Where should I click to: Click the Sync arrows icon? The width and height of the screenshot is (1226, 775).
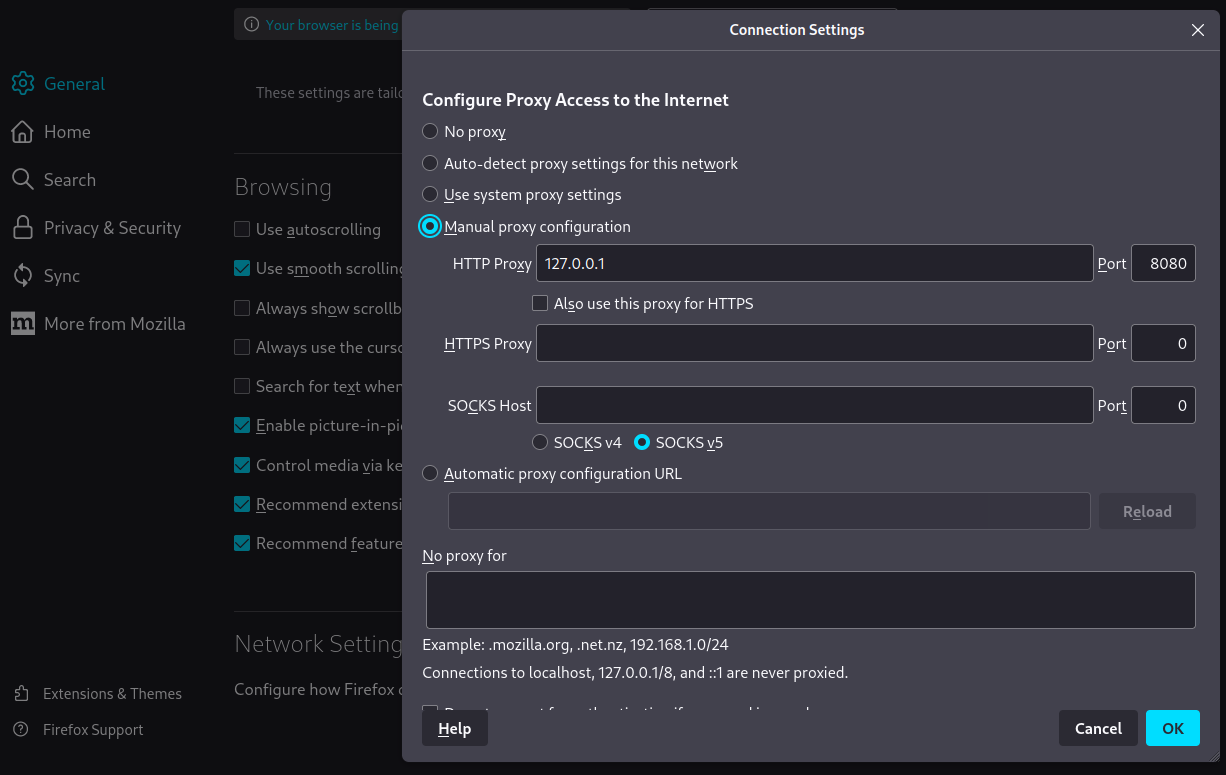23,276
